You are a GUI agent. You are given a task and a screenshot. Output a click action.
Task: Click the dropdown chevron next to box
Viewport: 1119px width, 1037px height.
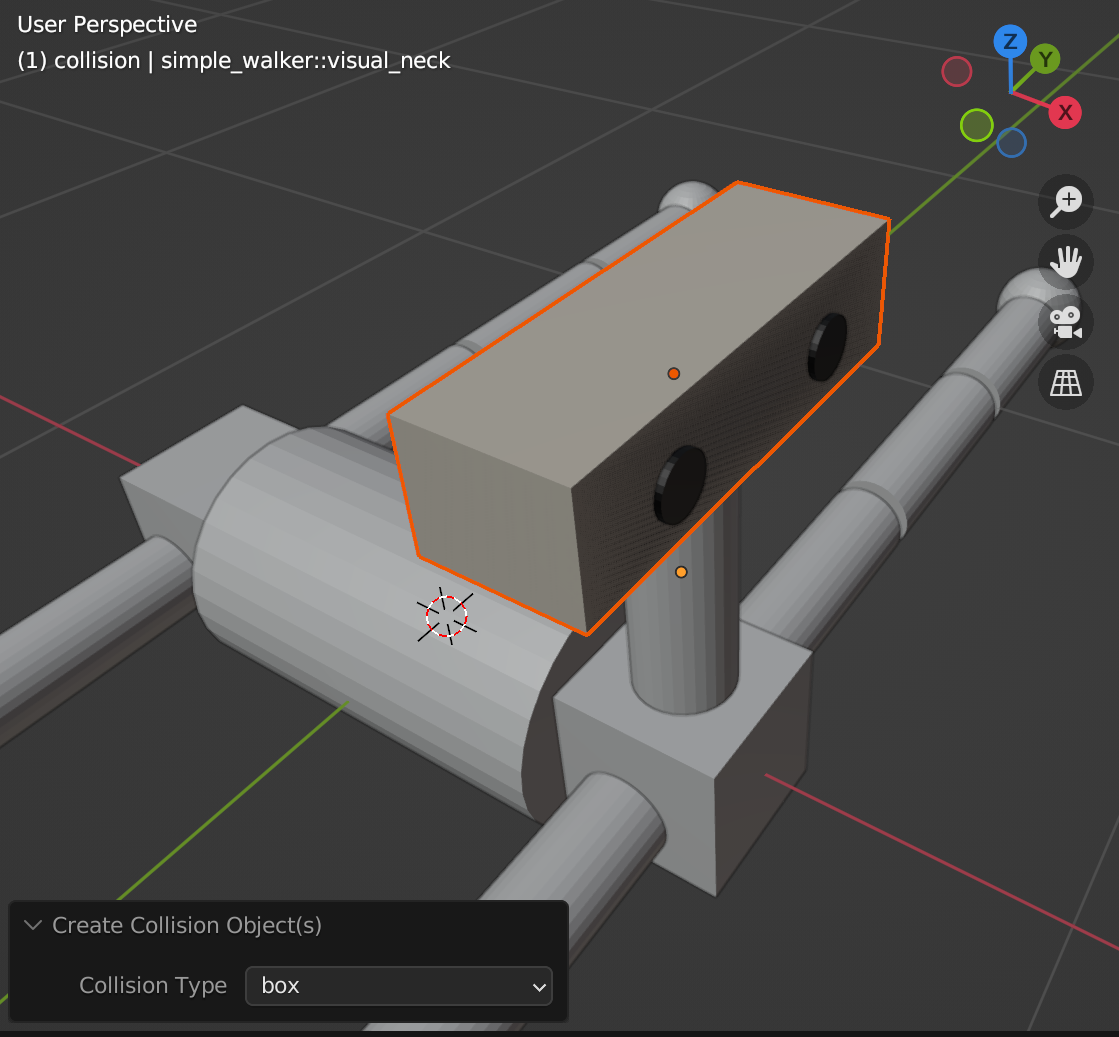point(536,985)
